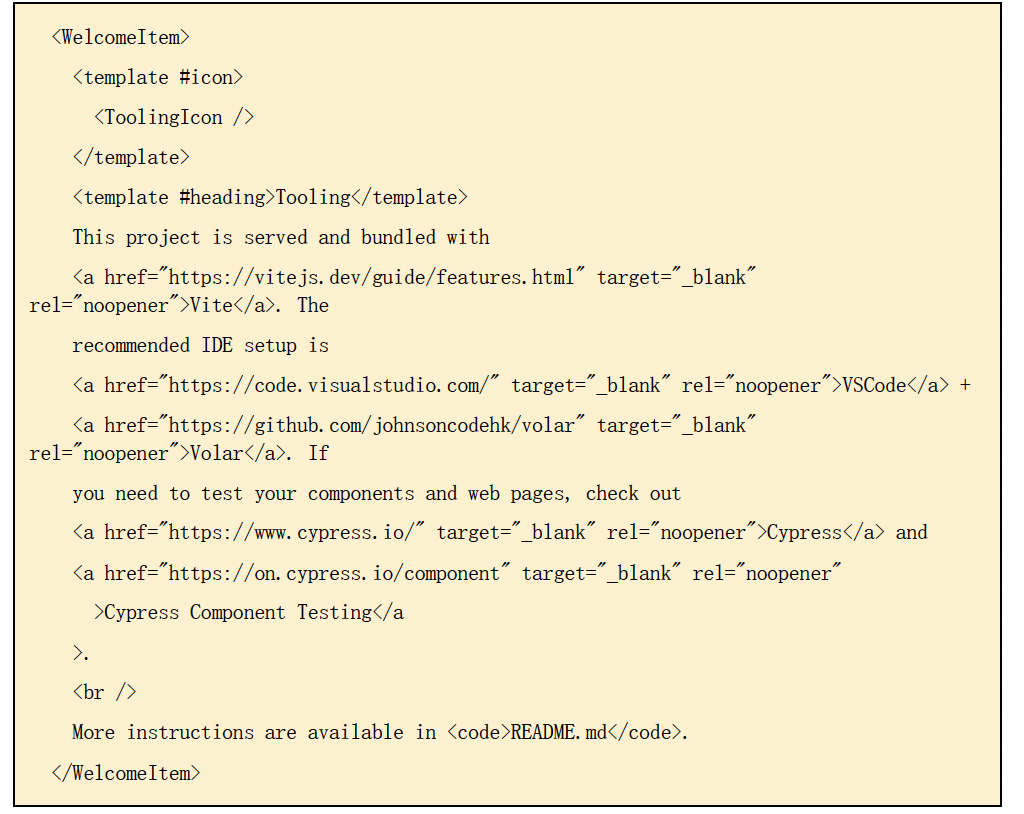This screenshot has height=814, width=1024.
Task: Click the vitejs.dev features URL
Action: 372,277
